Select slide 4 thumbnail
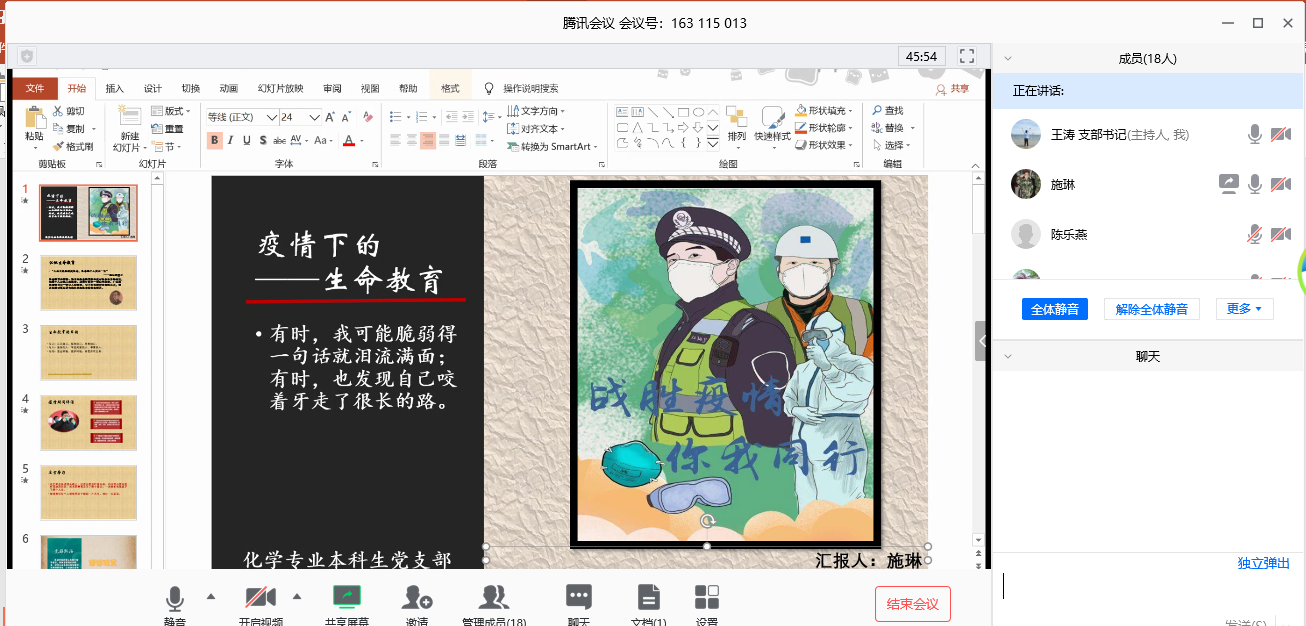The image size is (1306, 626). [88, 422]
